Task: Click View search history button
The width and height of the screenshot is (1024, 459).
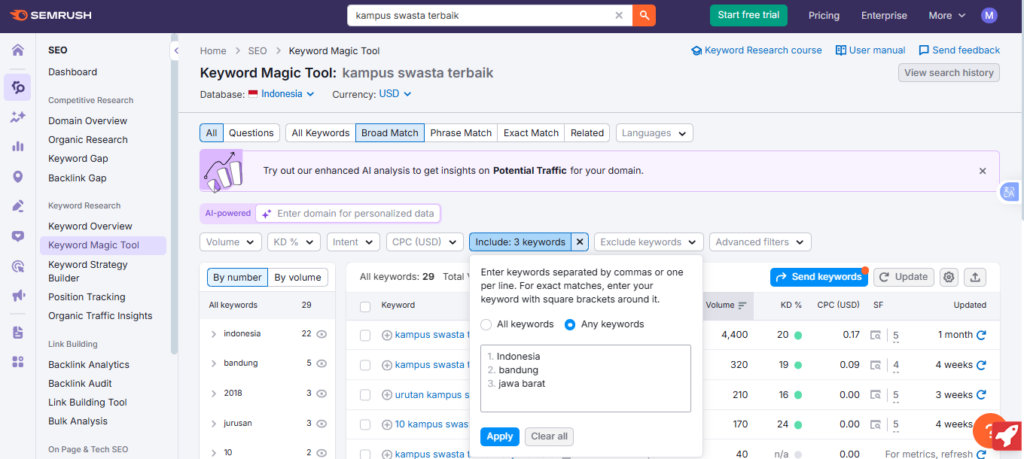Action: pos(949,72)
